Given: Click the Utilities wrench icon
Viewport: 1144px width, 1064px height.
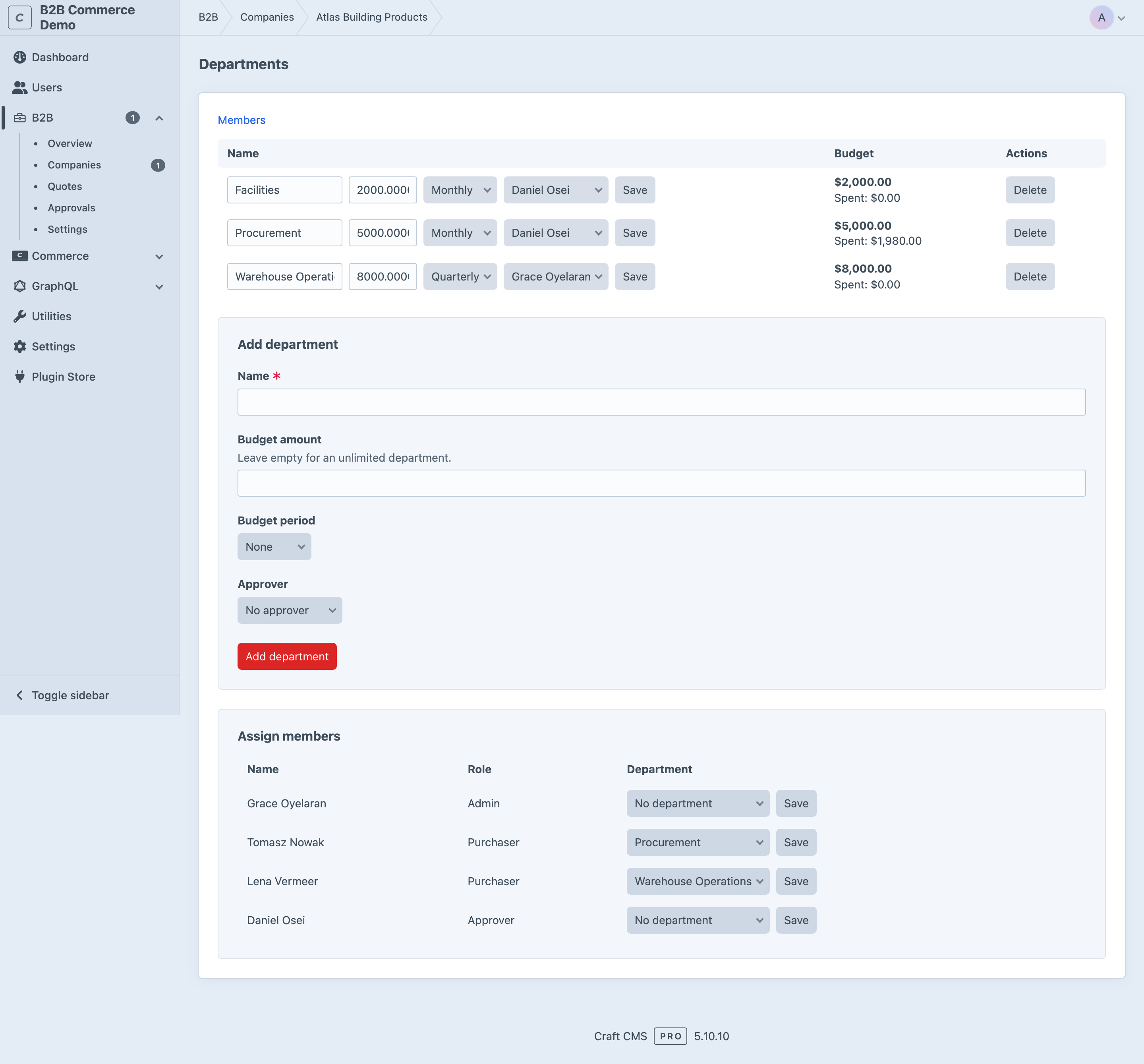Looking at the screenshot, I should (19, 317).
